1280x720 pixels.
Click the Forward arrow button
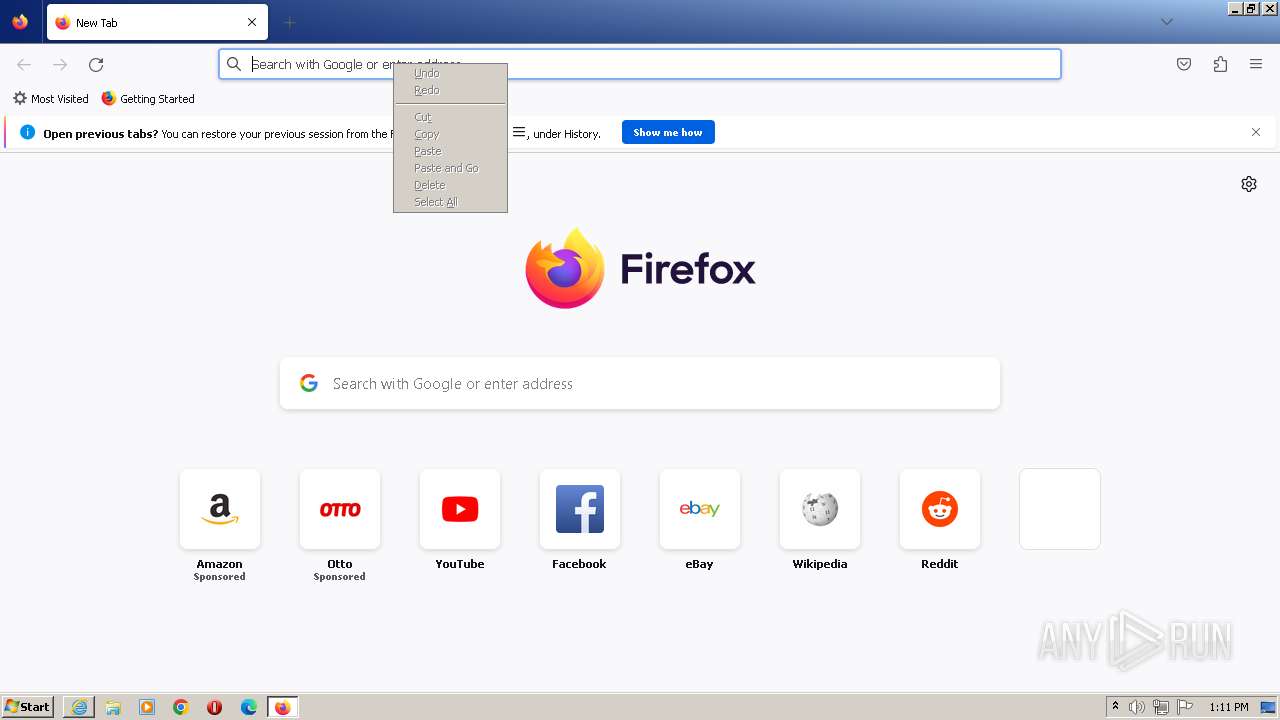(x=60, y=65)
